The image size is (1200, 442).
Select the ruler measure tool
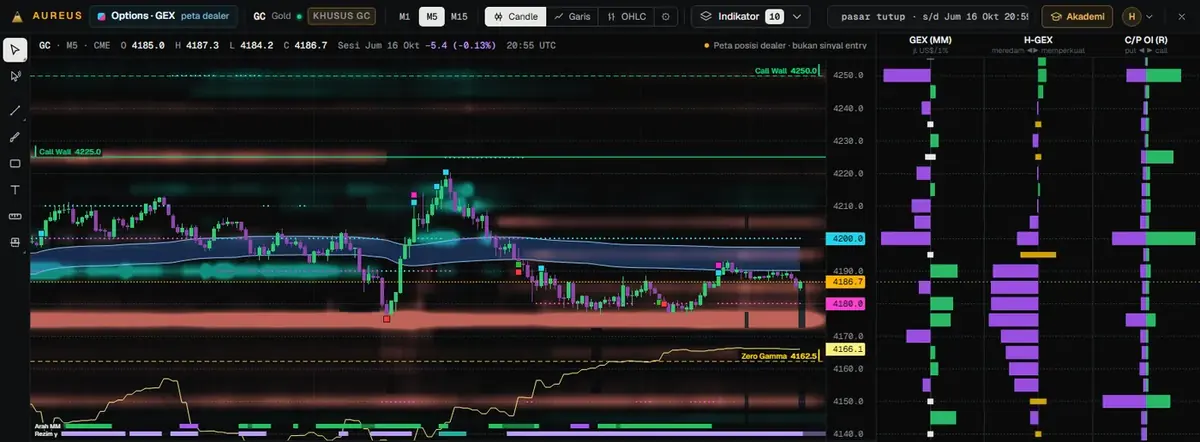15,216
